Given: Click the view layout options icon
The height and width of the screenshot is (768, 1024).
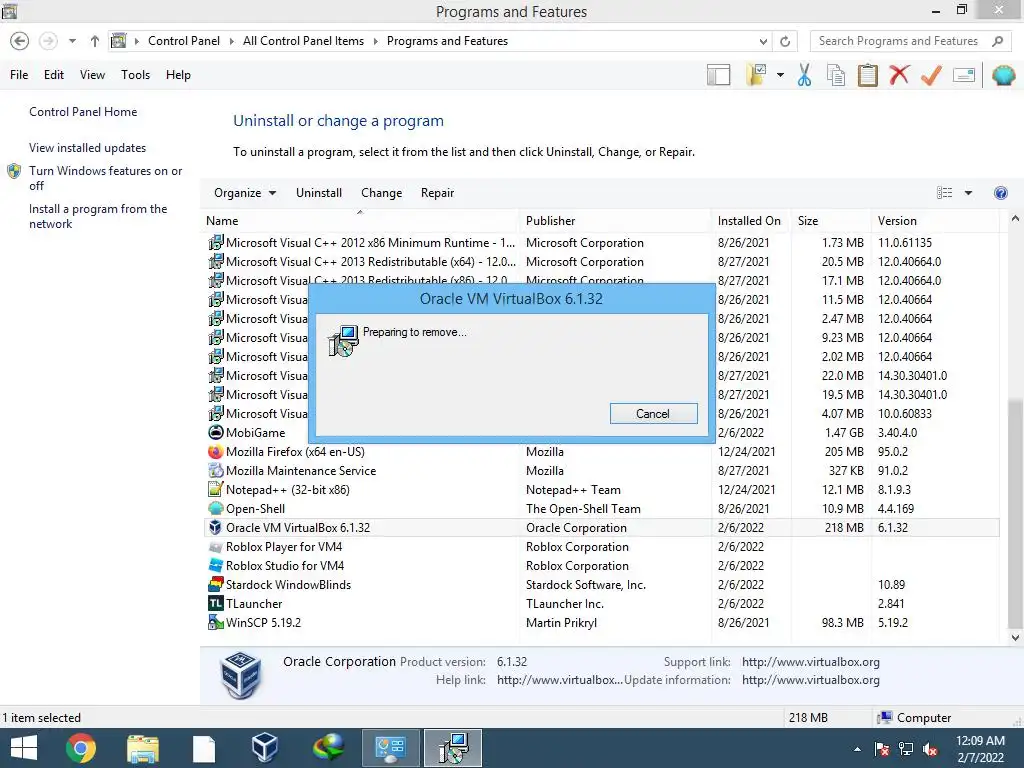Looking at the screenshot, I should click(x=944, y=193).
